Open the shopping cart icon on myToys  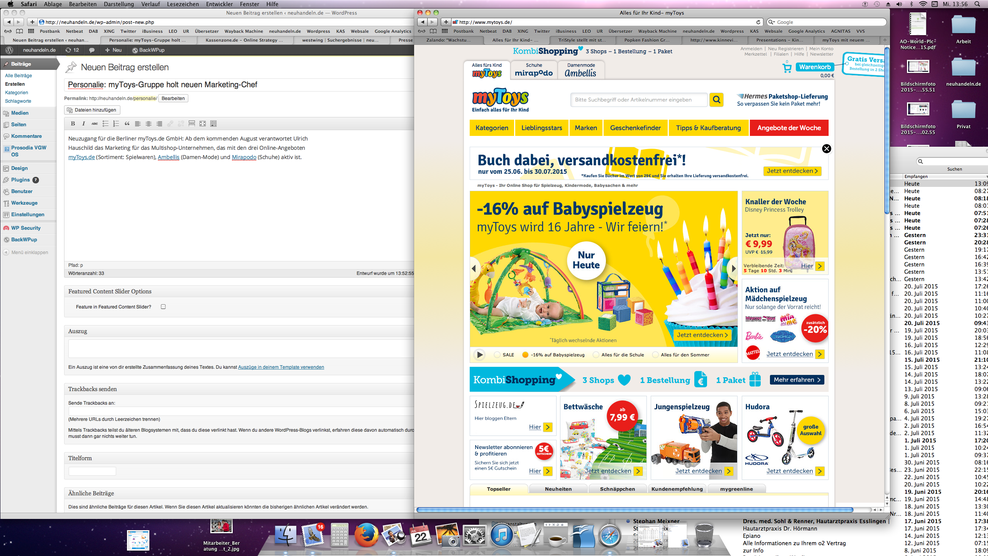click(786, 67)
